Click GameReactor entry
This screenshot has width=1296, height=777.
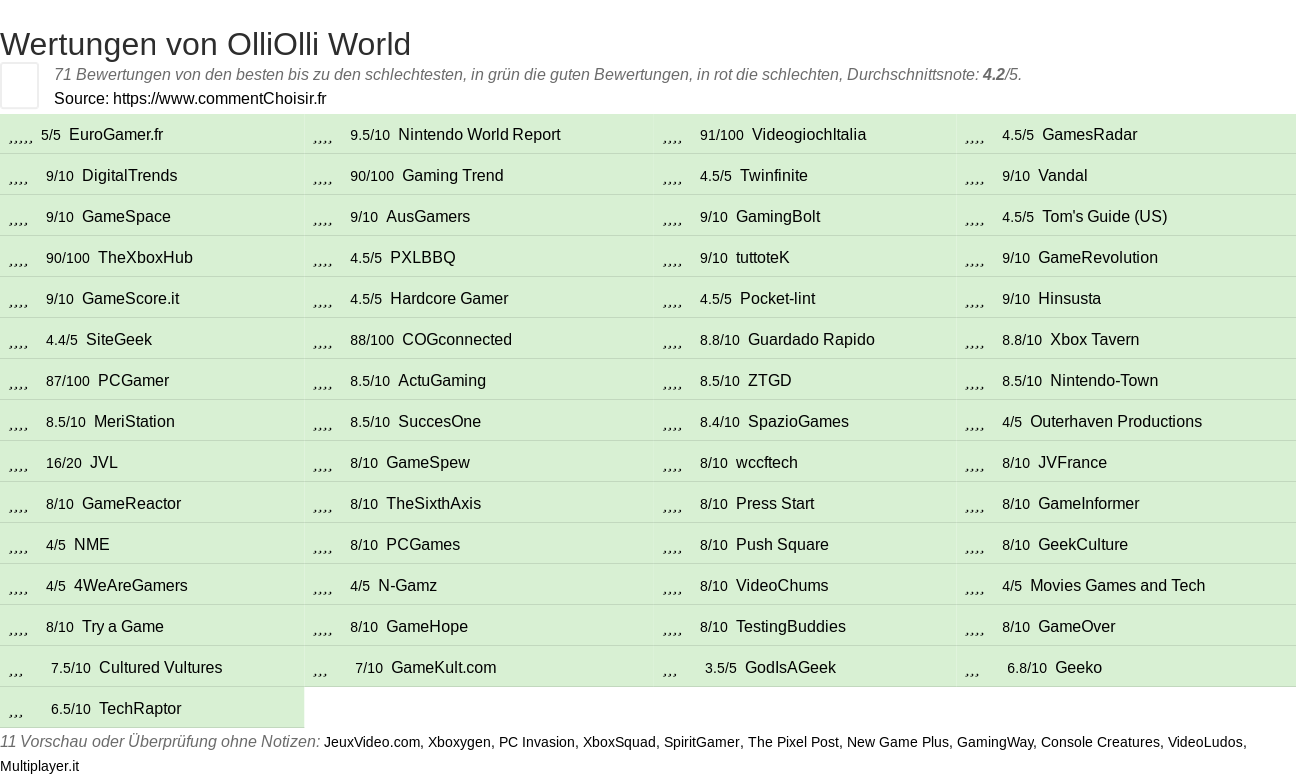(131, 504)
